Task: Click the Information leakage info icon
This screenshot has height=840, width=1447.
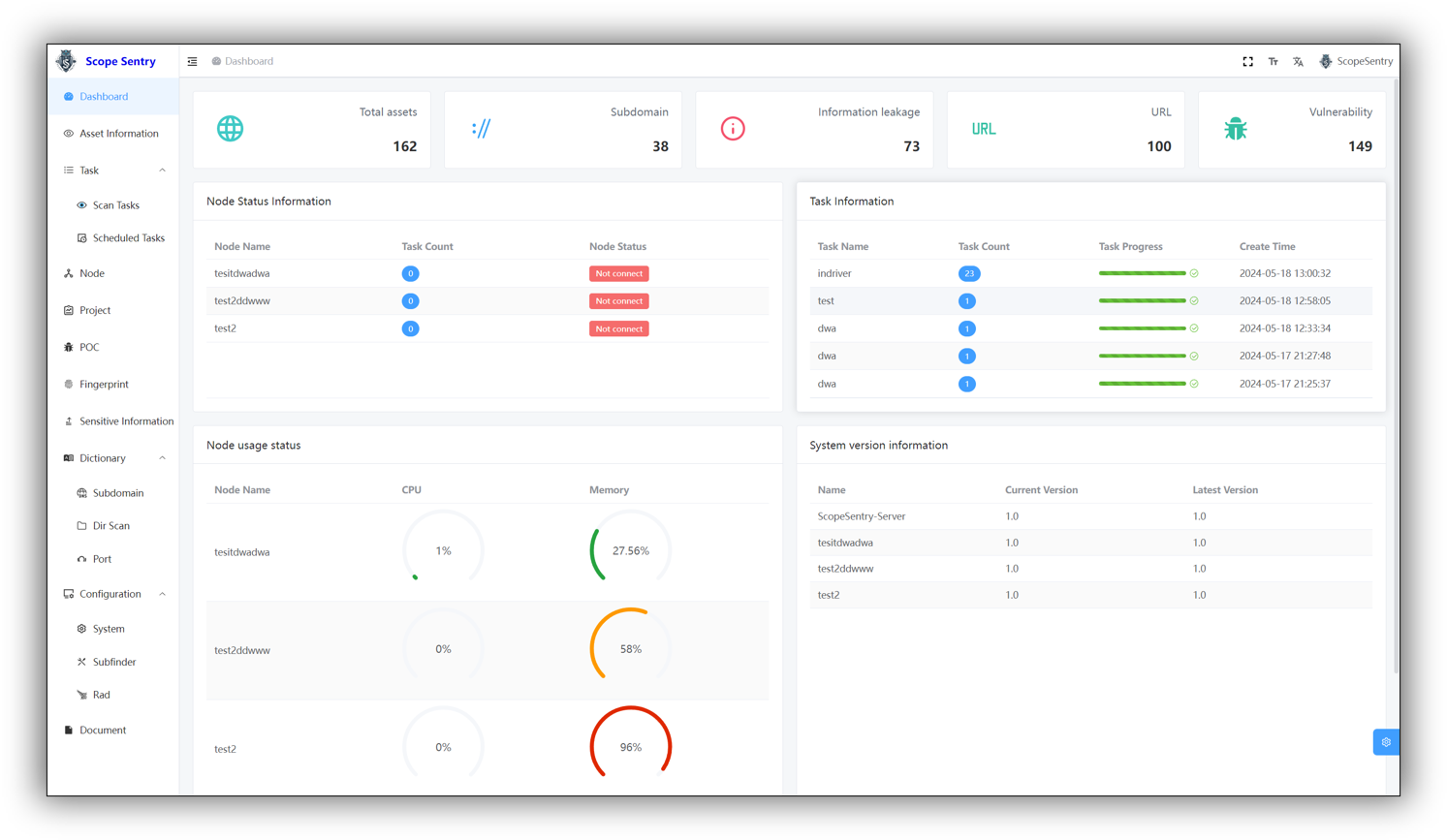Action: point(733,129)
